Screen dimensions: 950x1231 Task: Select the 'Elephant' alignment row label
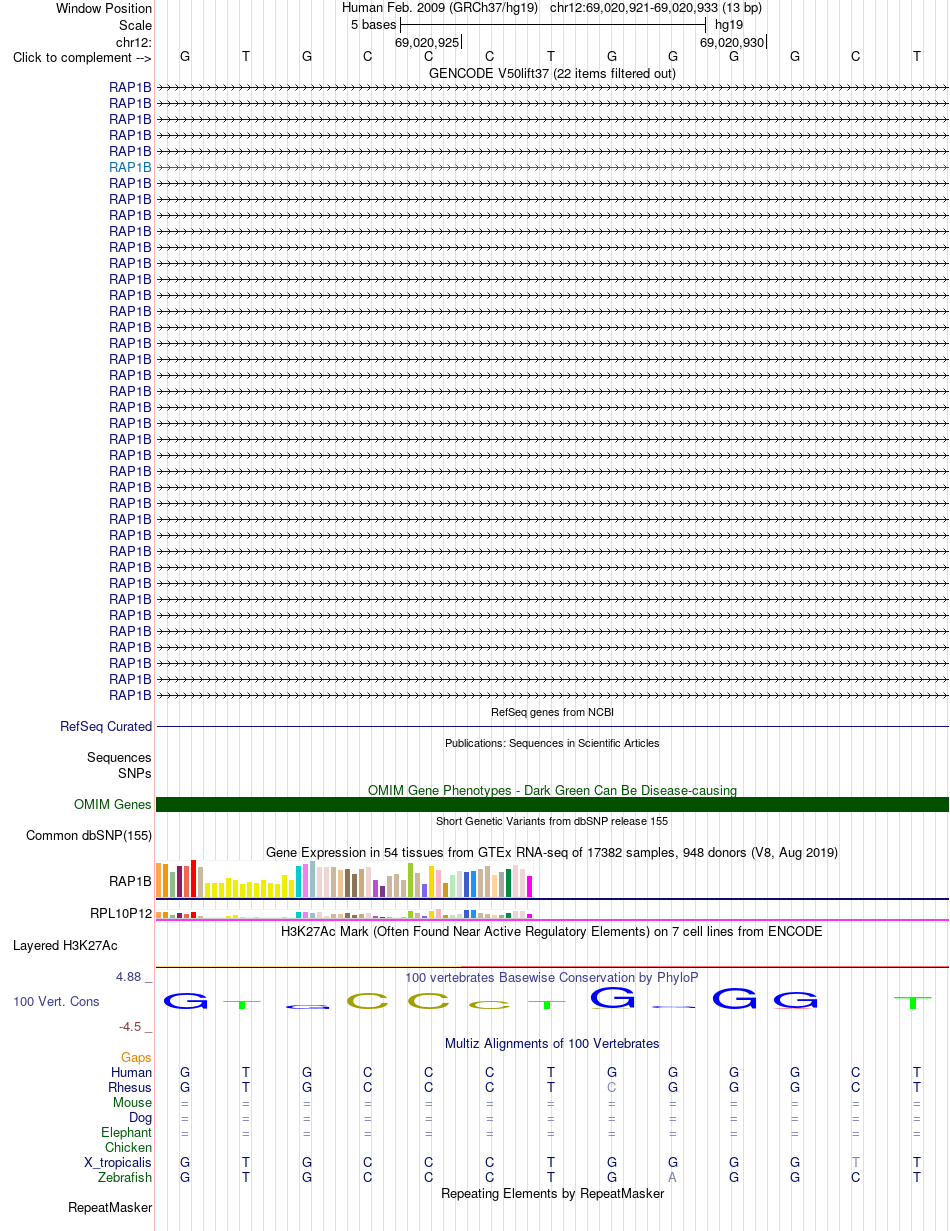coord(127,1132)
